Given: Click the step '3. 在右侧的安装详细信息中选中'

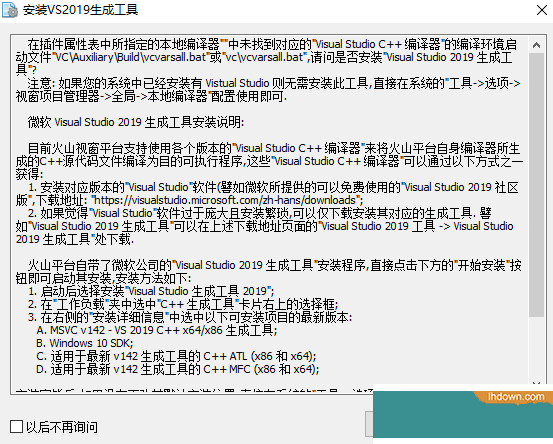Looking at the screenshot, I should [190, 317].
